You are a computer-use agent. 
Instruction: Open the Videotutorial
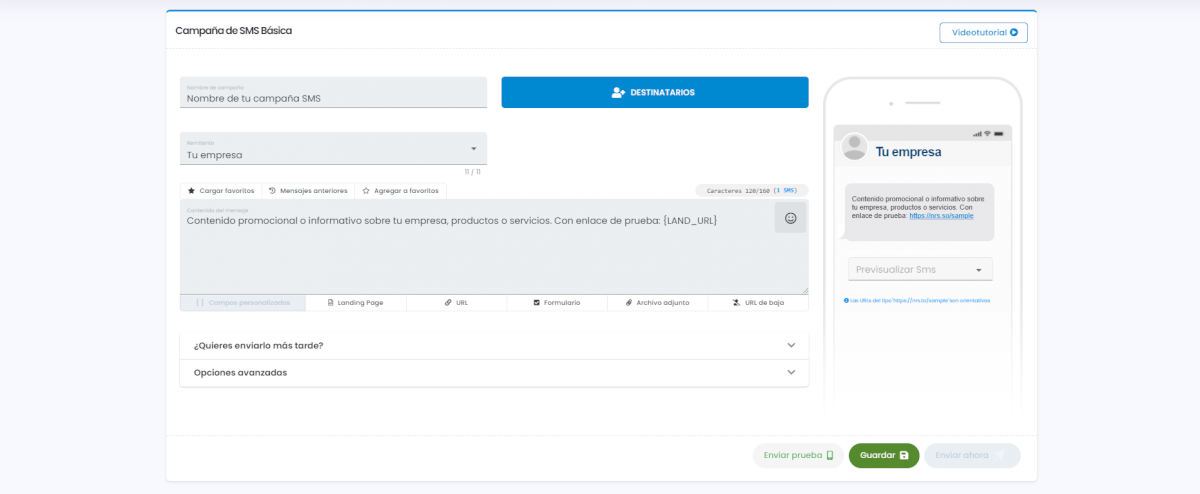point(983,33)
